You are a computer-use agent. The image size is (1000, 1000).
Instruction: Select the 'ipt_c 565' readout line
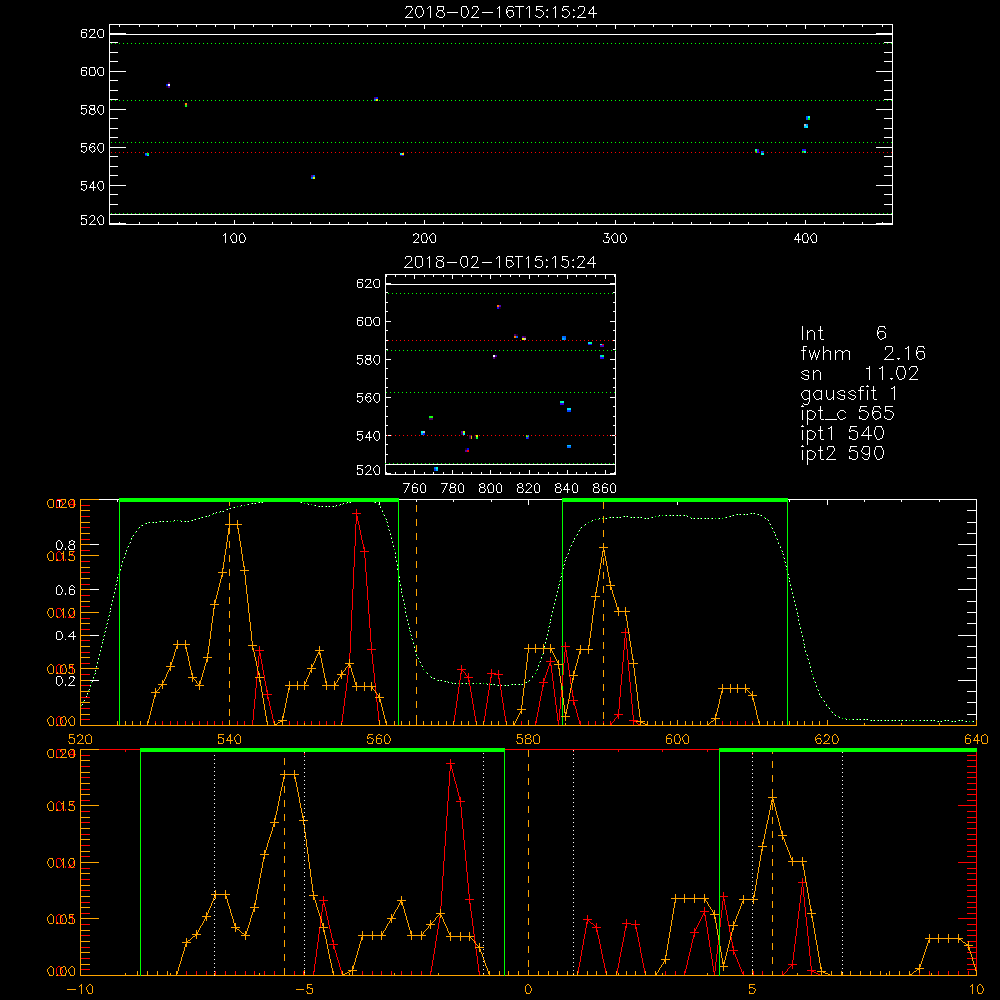coord(848,413)
